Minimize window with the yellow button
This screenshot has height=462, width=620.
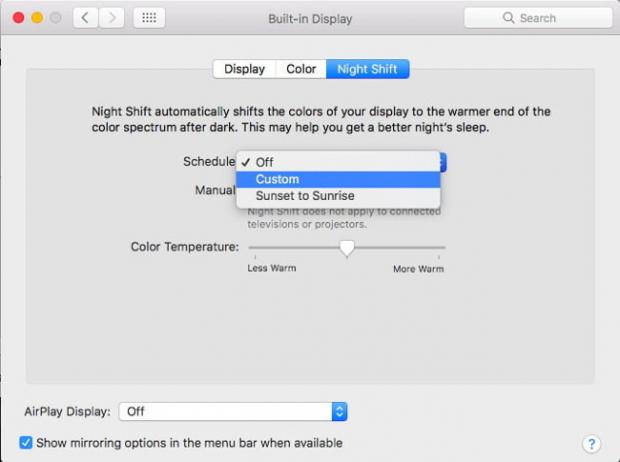[x=34, y=18]
